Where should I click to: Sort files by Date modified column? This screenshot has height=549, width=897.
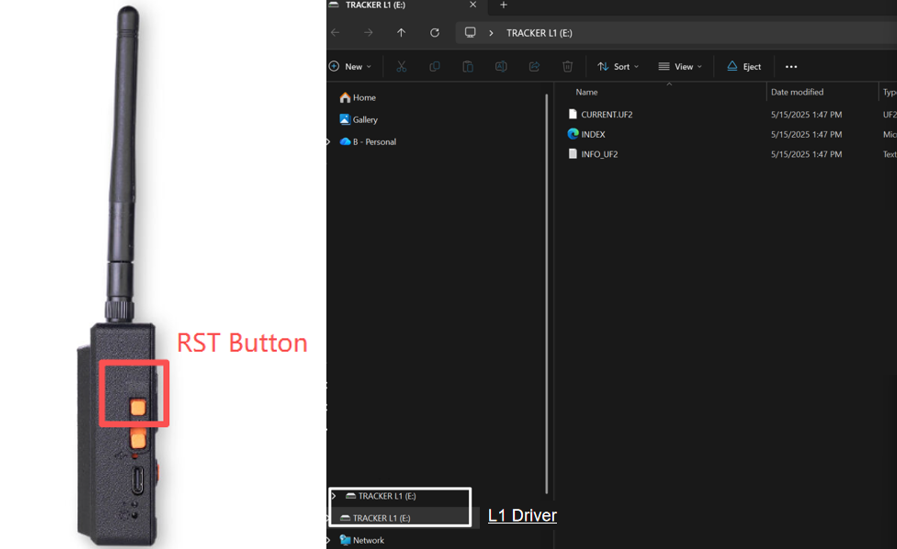click(x=797, y=92)
